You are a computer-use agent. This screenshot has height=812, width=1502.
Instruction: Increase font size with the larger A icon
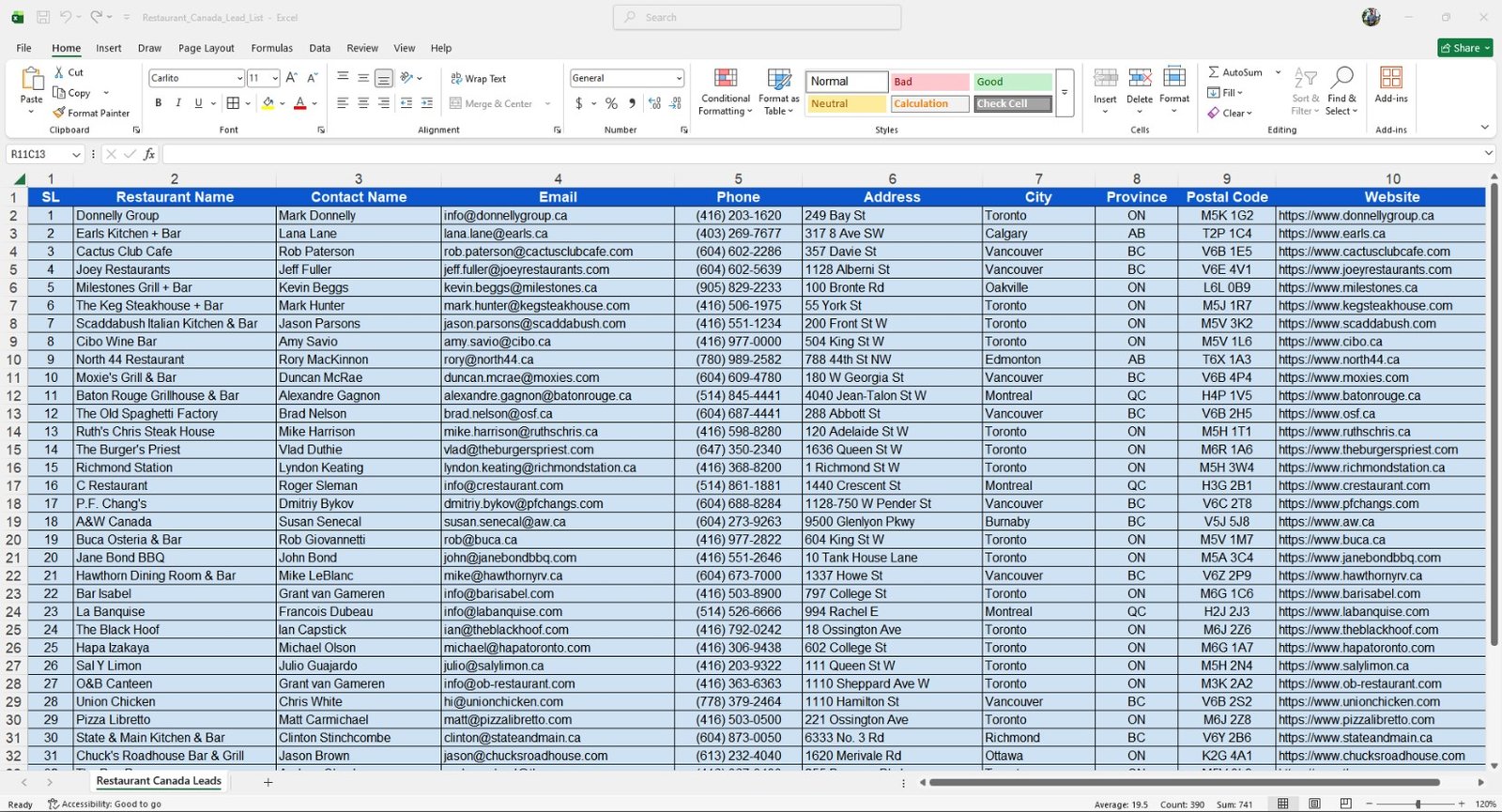click(x=291, y=78)
